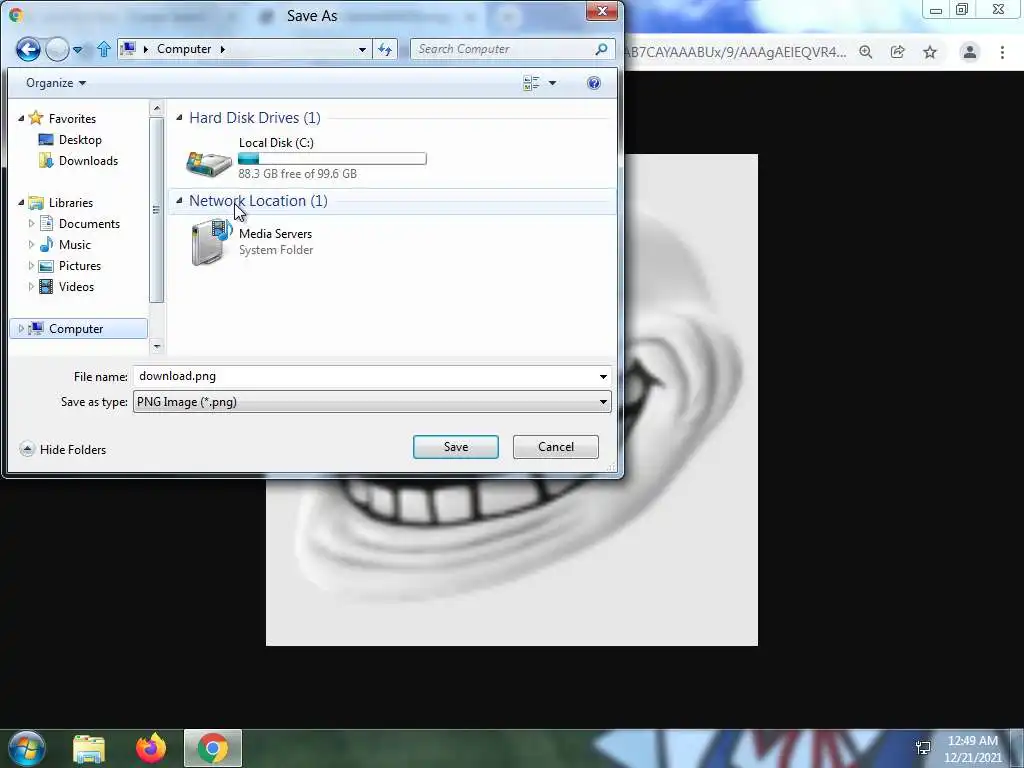Screen dimensions: 1024x768
Task: Click the File name text box
Action: click(x=364, y=376)
